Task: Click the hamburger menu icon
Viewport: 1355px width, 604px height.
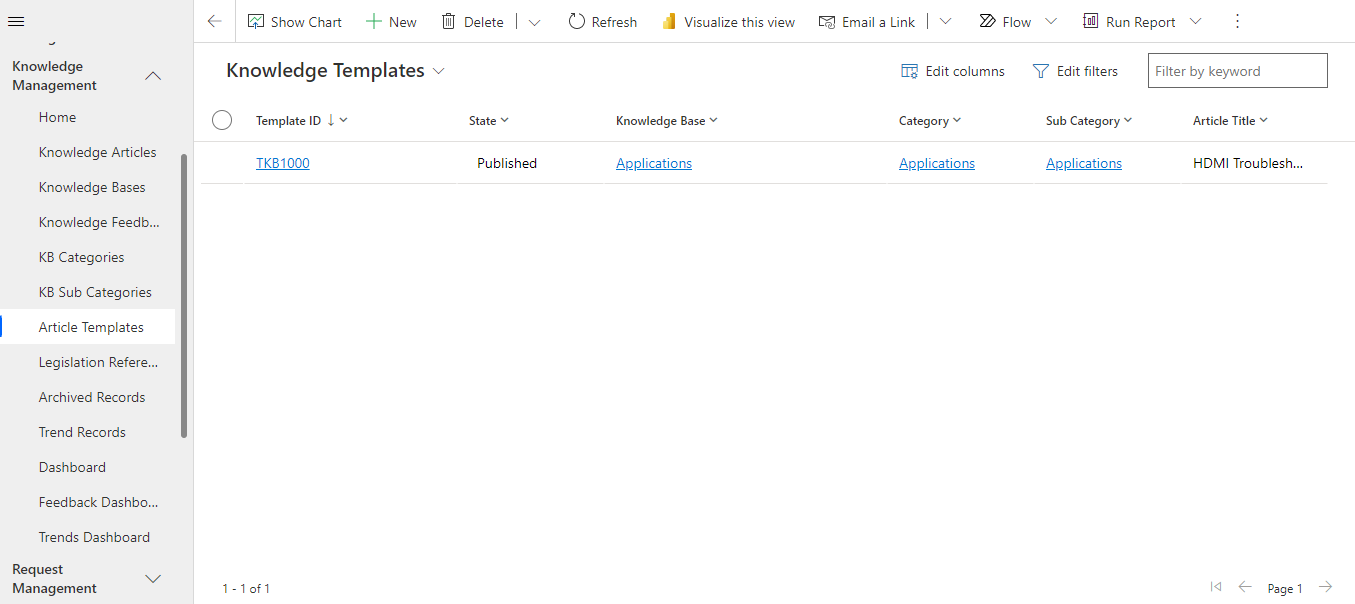Action: click(16, 21)
